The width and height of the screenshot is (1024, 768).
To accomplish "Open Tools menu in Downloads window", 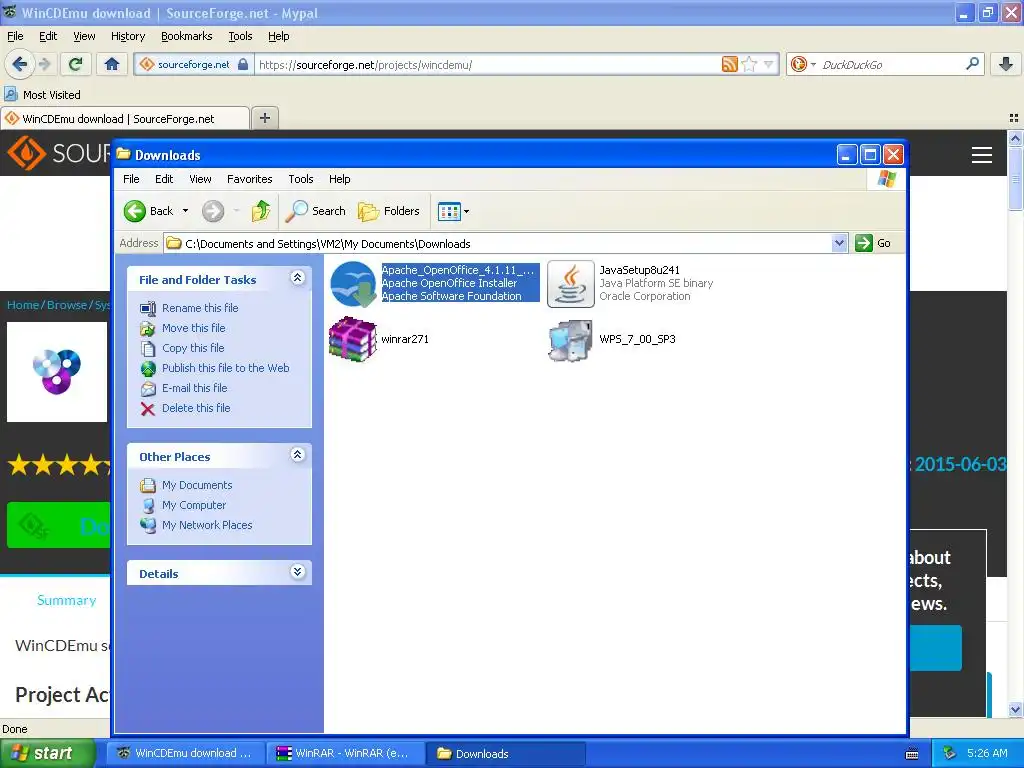I will (x=301, y=179).
